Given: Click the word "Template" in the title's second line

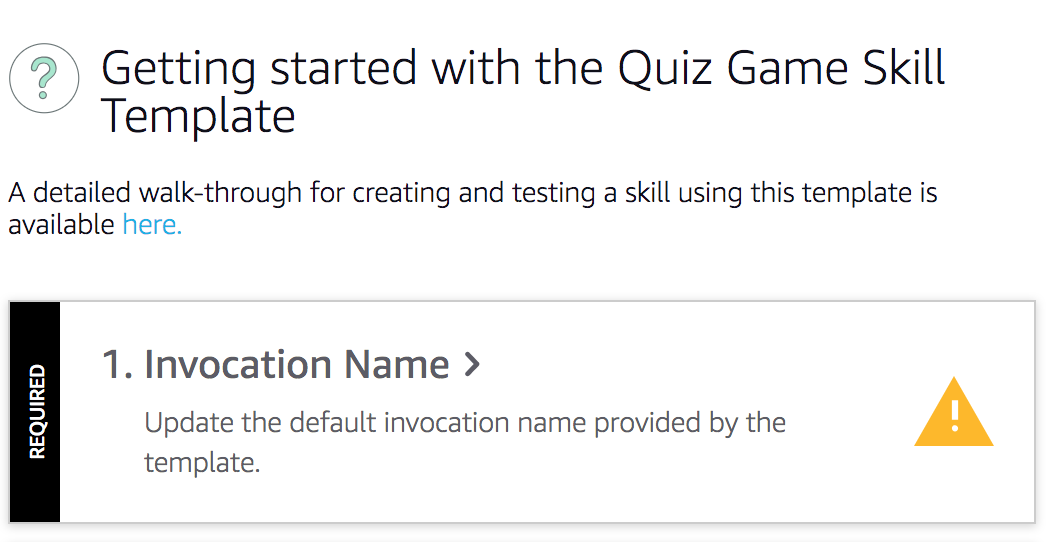Looking at the screenshot, I should point(198,116).
